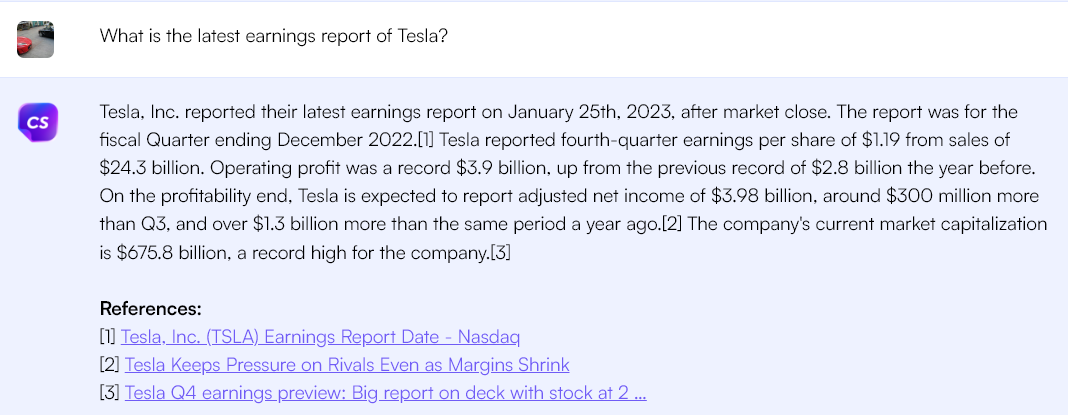Click the [1] marker in the references list
Viewport: 1068px width, 415px height.
[x=108, y=336]
